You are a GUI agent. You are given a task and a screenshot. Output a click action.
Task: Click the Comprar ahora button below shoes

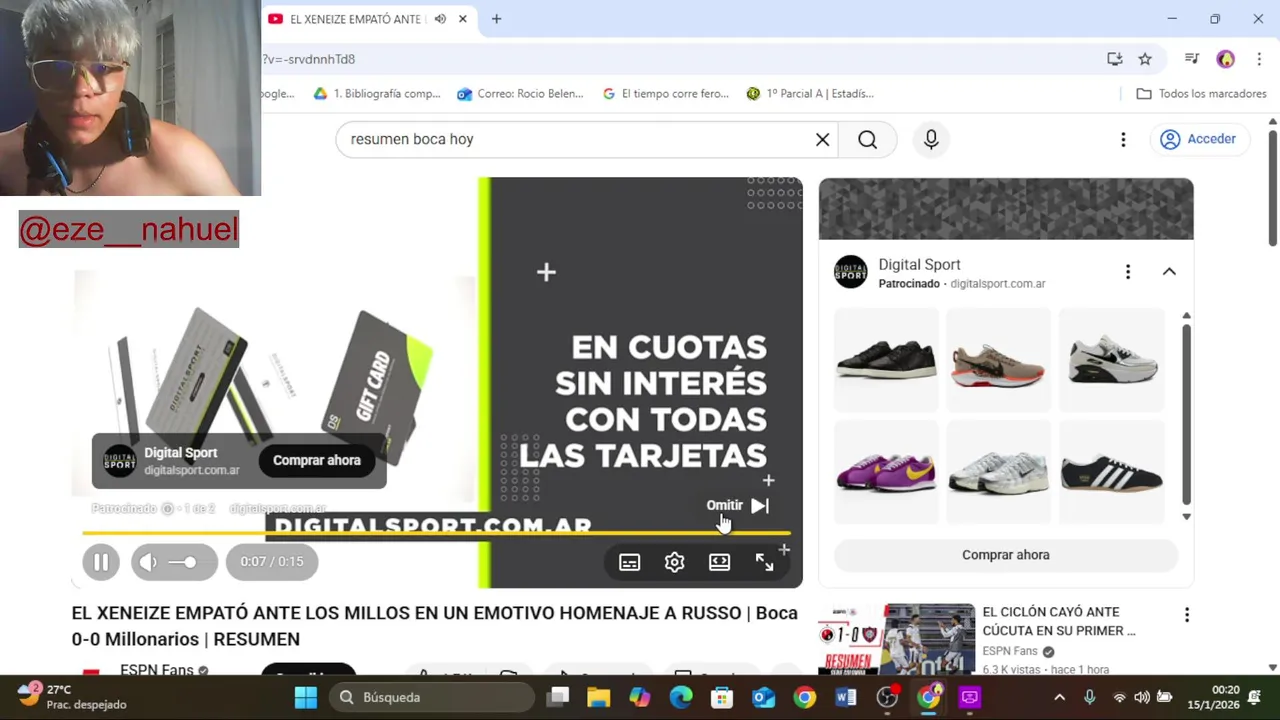pyautogui.click(x=1006, y=555)
